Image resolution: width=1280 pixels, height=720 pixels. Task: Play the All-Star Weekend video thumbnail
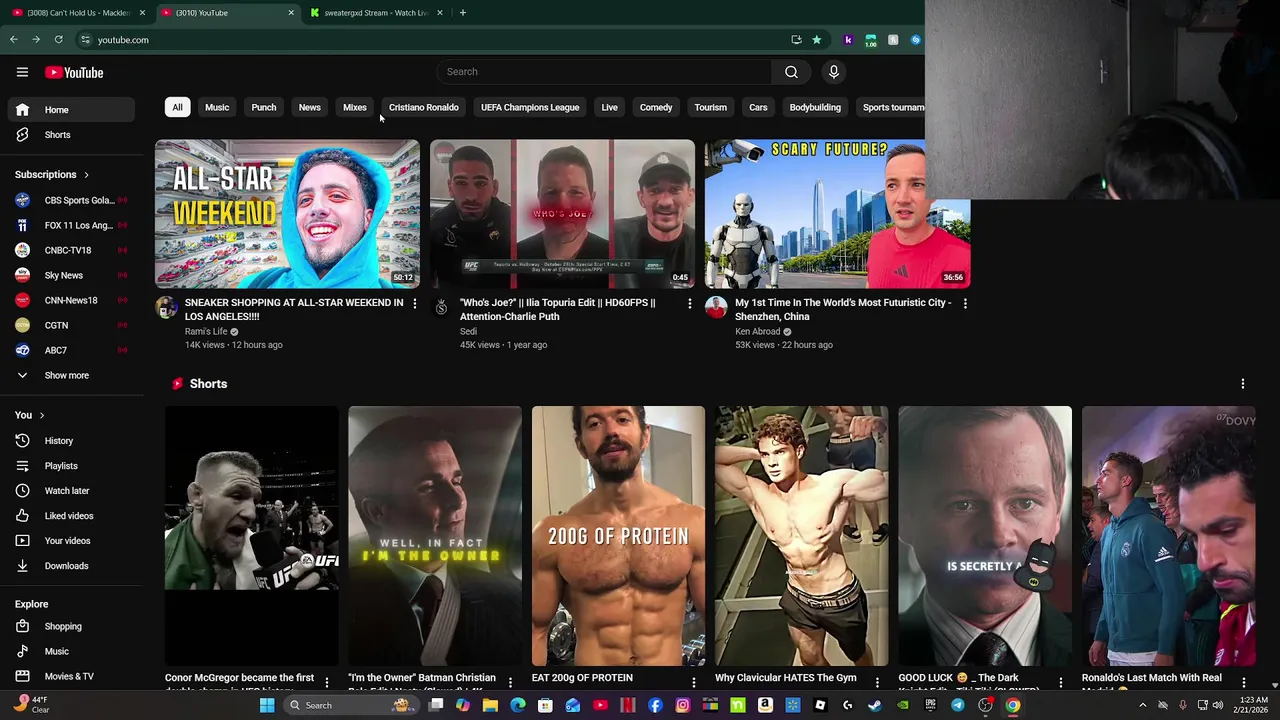coord(287,214)
